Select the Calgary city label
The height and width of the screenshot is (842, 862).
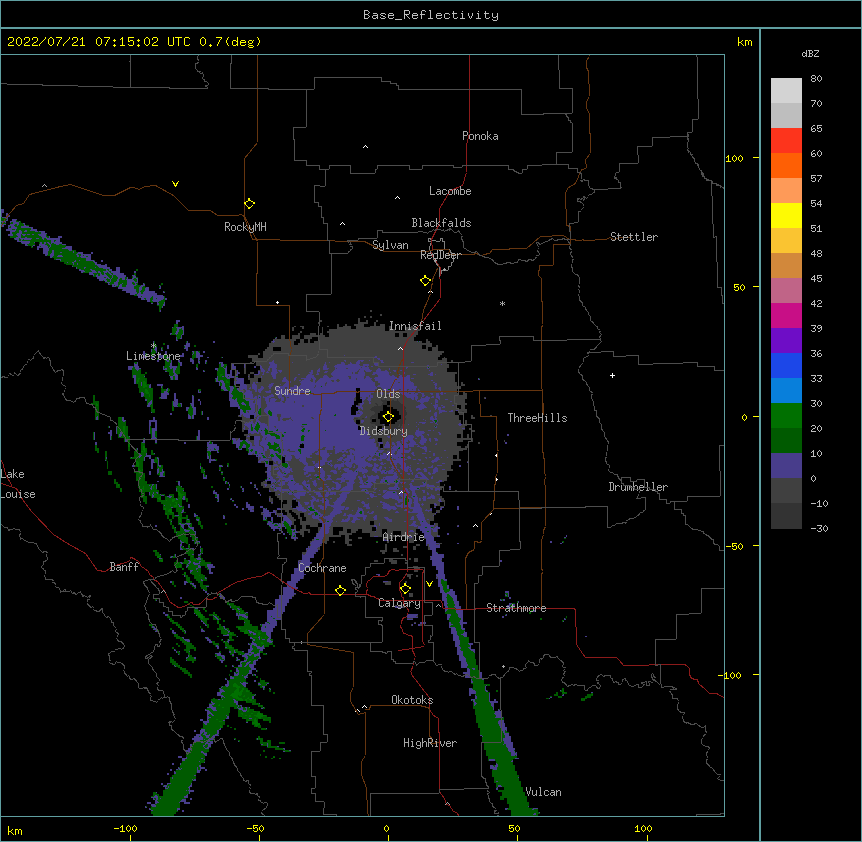pyautogui.click(x=399, y=603)
